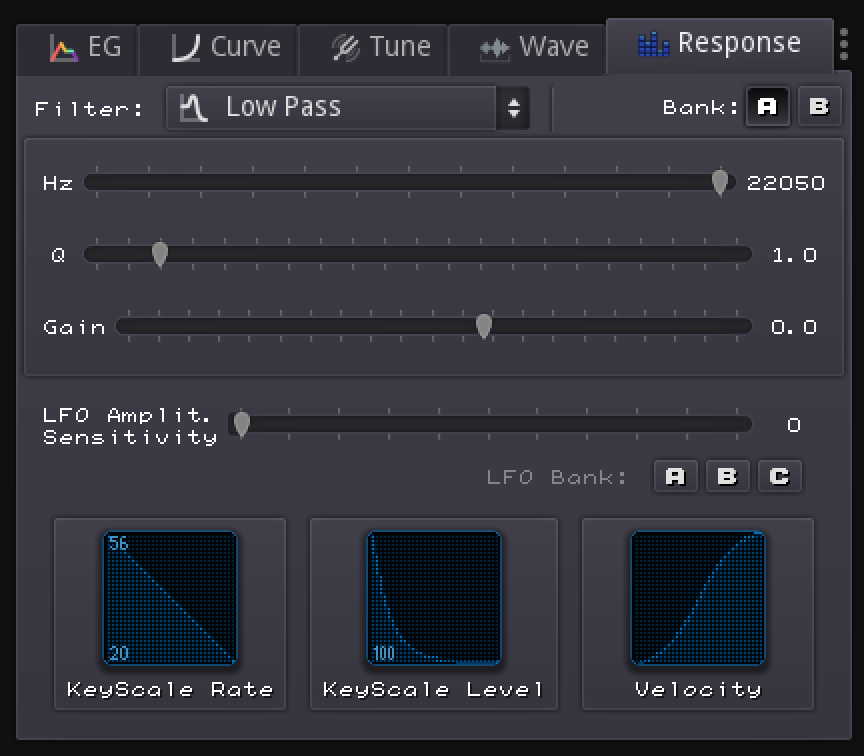Select filter Bank B

pyautogui.click(x=819, y=106)
